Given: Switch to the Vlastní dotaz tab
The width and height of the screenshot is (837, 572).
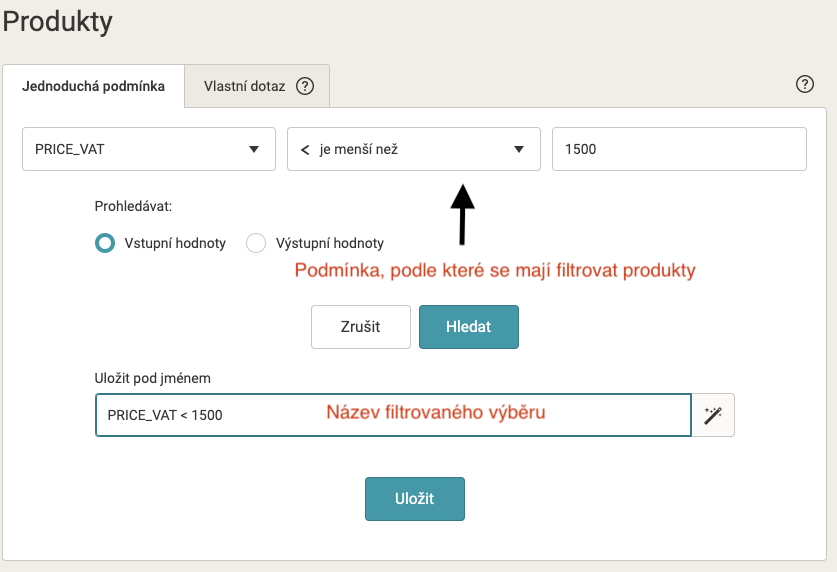Looking at the screenshot, I should [x=257, y=86].
